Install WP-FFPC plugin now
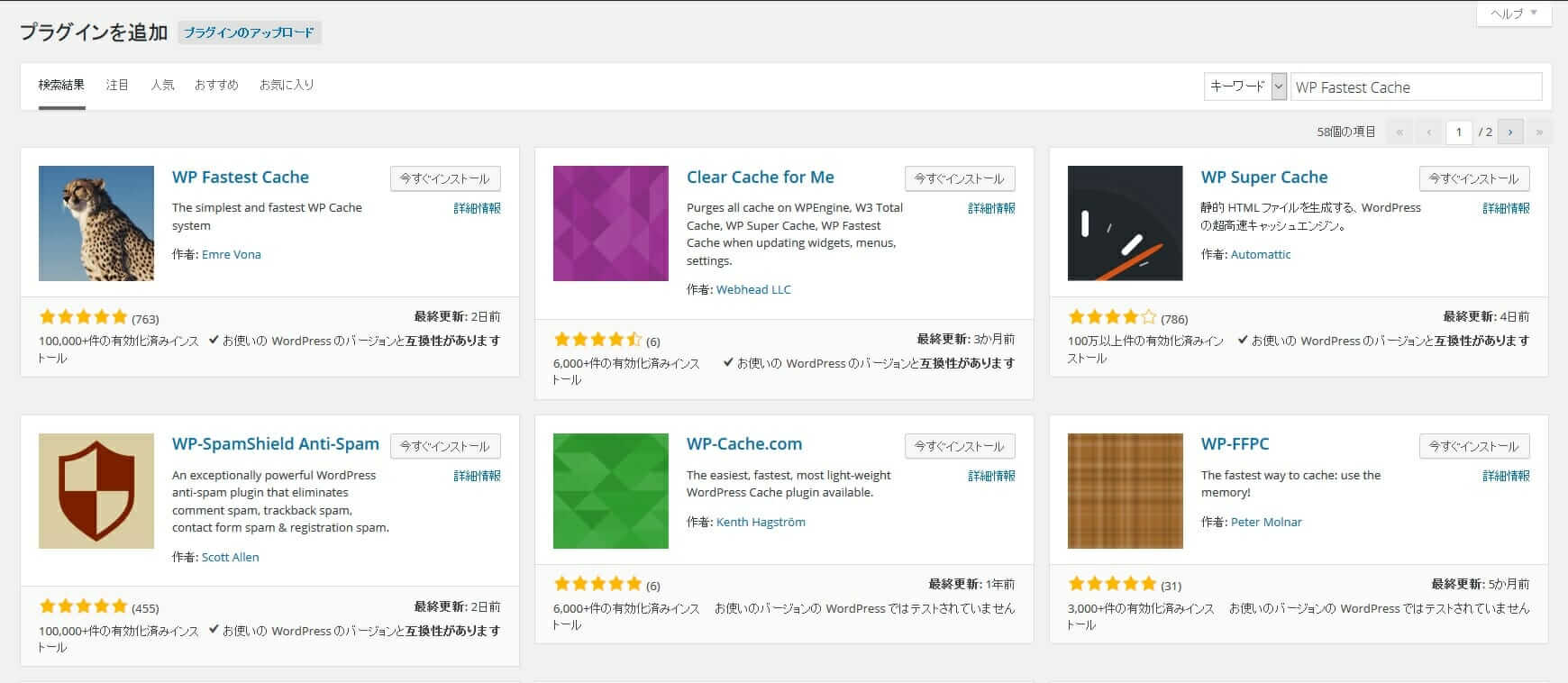This screenshot has height=683, width=1568. tap(1474, 446)
